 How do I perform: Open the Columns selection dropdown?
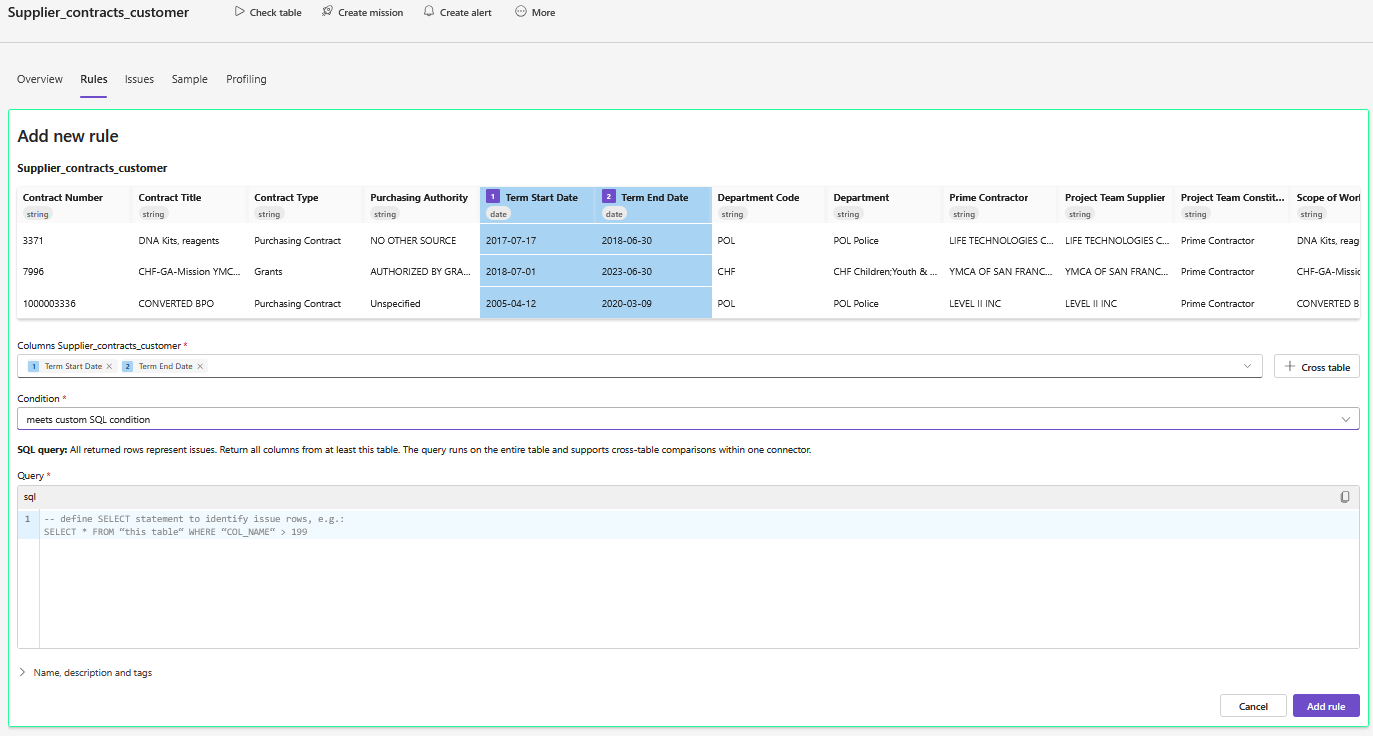(x=1246, y=366)
